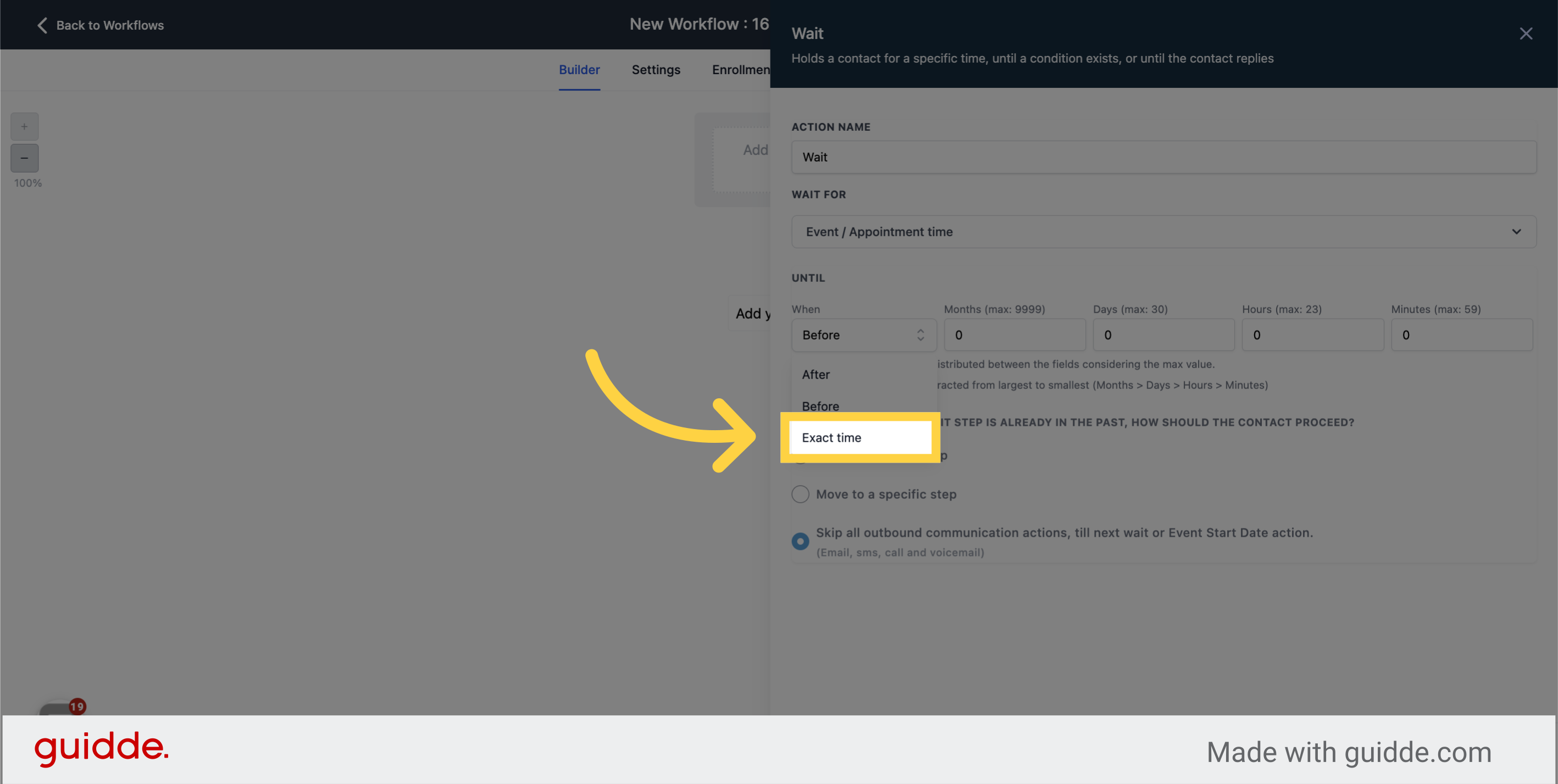Image resolution: width=1558 pixels, height=784 pixels.
Task: Click the chevron on the Wait For dropdown
Action: pos(1517,231)
